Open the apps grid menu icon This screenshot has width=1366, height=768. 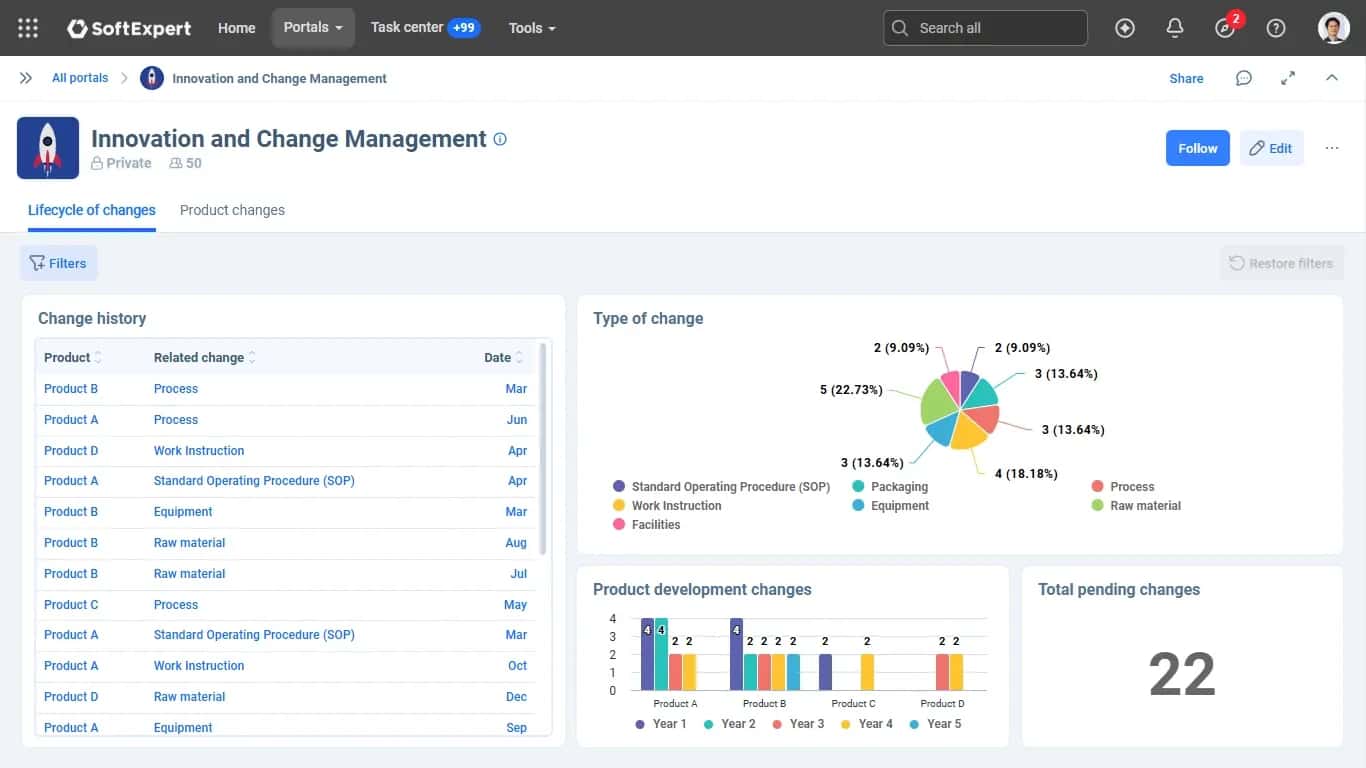(x=28, y=28)
